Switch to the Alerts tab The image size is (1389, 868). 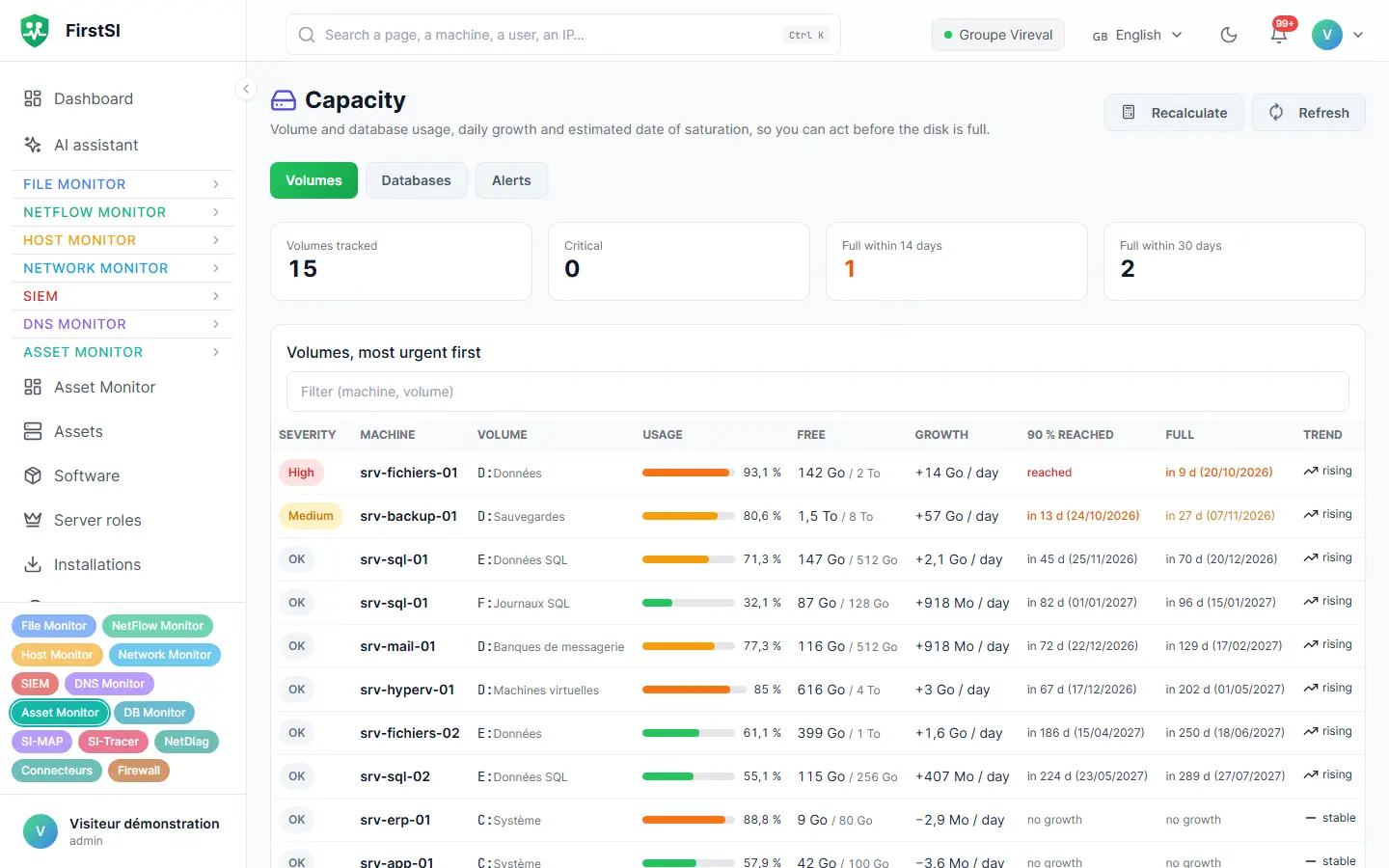[x=511, y=180]
